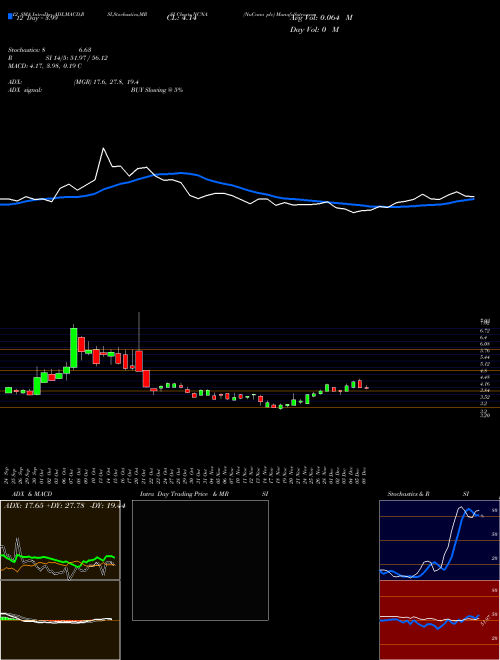Click the empty Intra Day Trading chart box

tap(200, 560)
